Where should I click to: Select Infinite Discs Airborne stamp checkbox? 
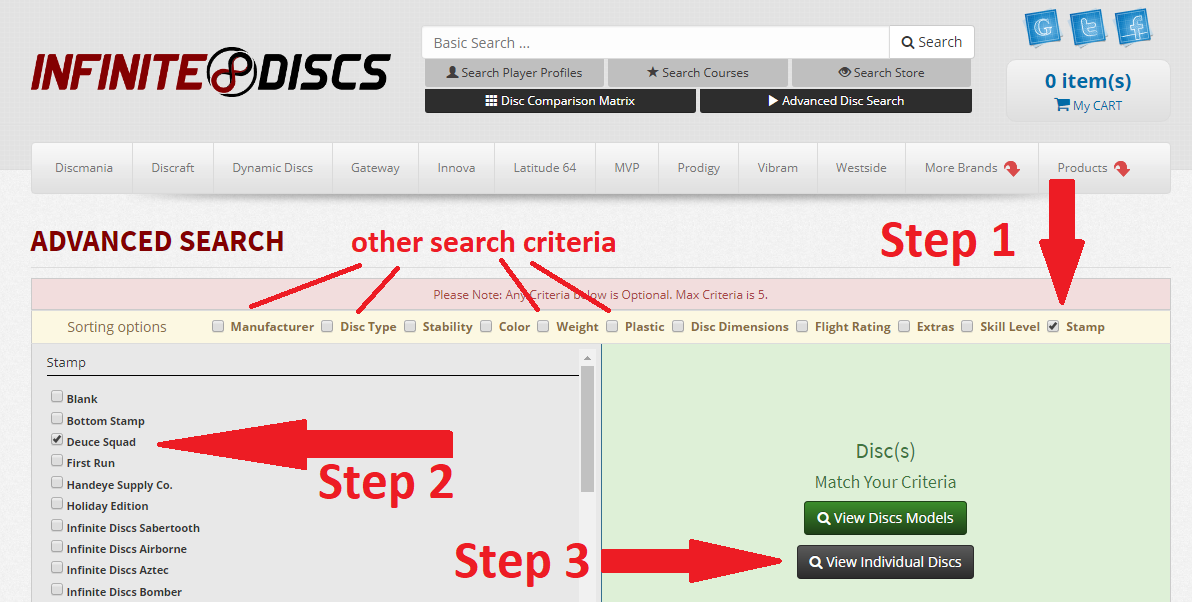pyautogui.click(x=57, y=547)
